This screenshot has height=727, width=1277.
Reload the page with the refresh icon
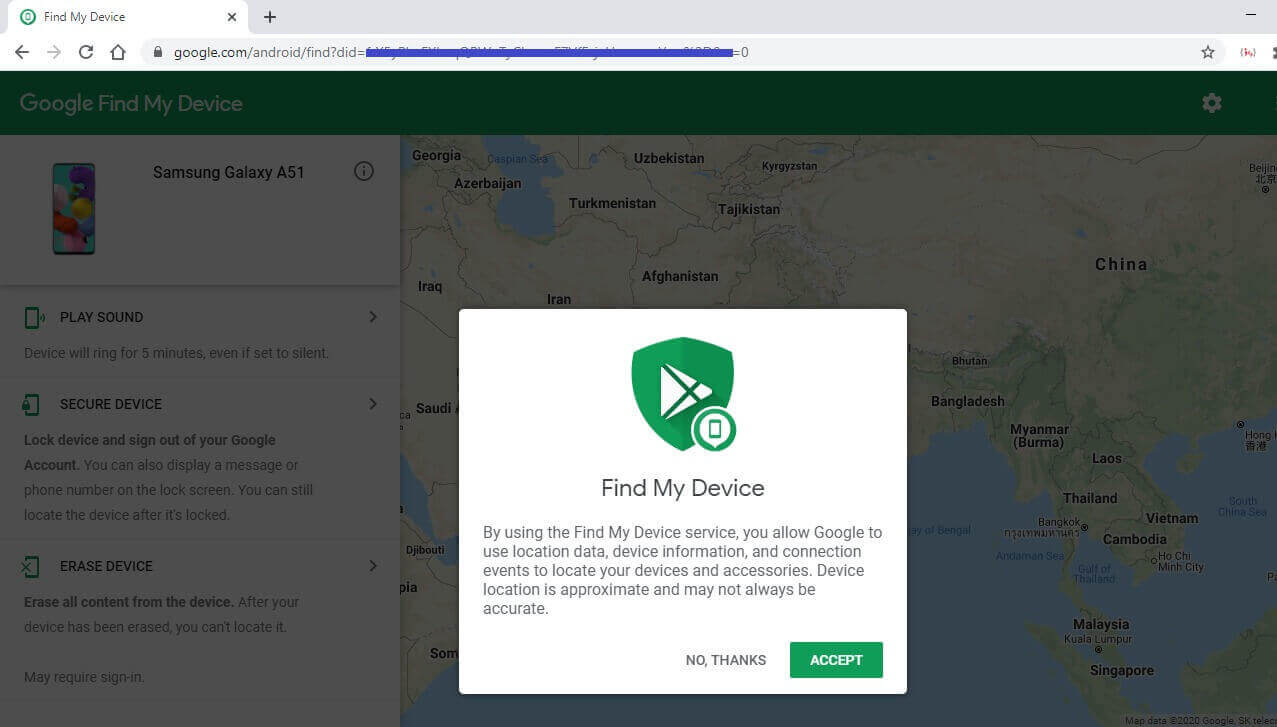(x=86, y=52)
